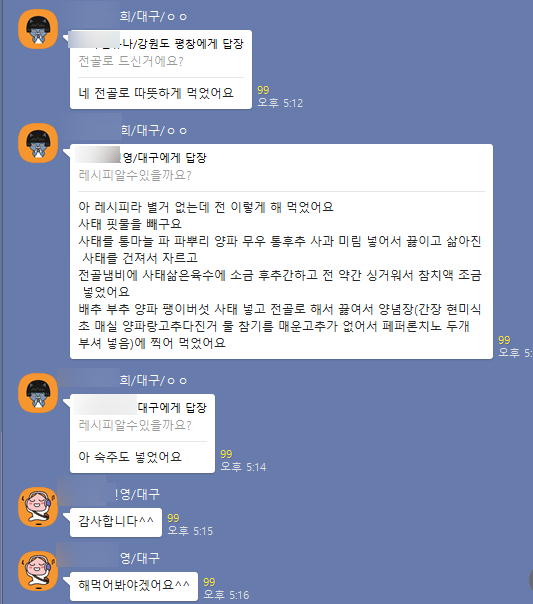Select the '네 전골로 따뜻하게 먹었어요' message
The image size is (533, 604).
pos(156,93)
